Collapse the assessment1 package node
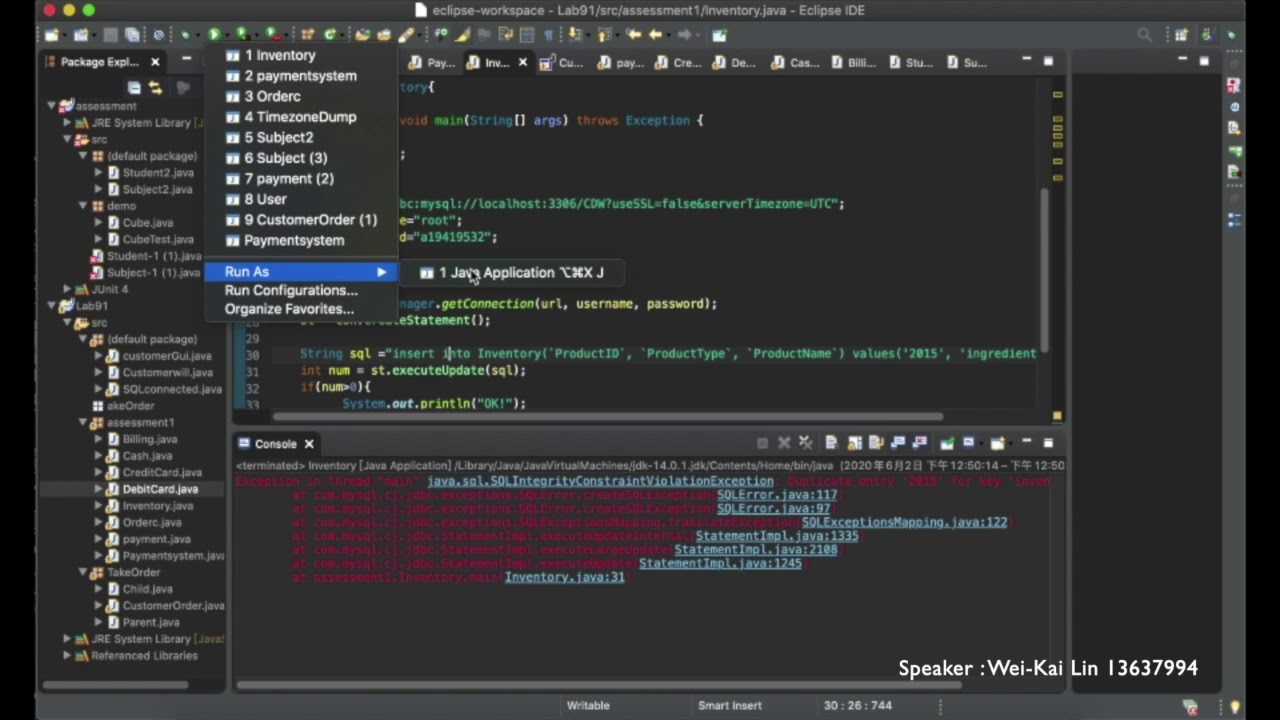 coord(83,422)
